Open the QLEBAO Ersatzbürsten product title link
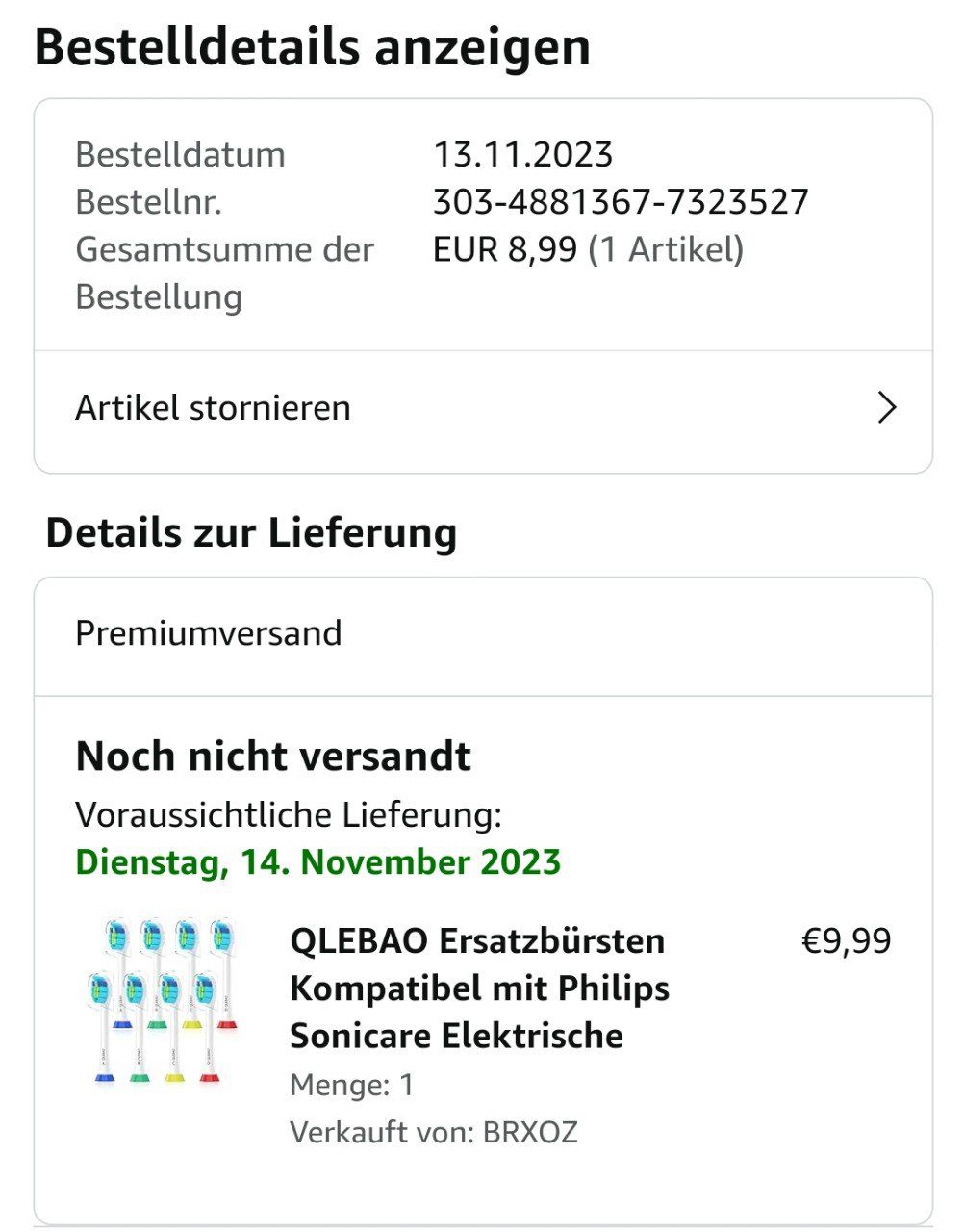The width and height of the screenshot is (964, 1232). pyautogui.click(x=479, y=988)
